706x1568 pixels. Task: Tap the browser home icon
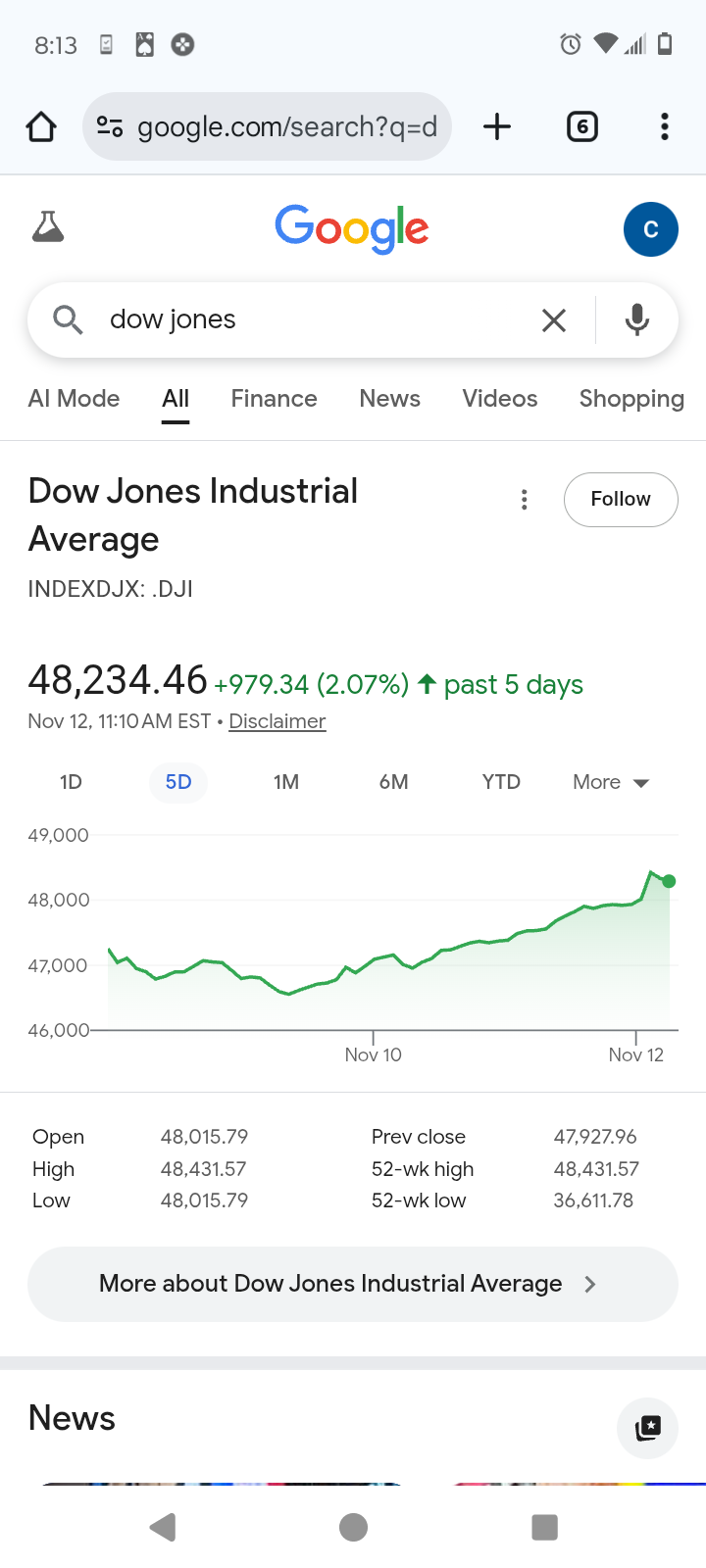[41, 126]
